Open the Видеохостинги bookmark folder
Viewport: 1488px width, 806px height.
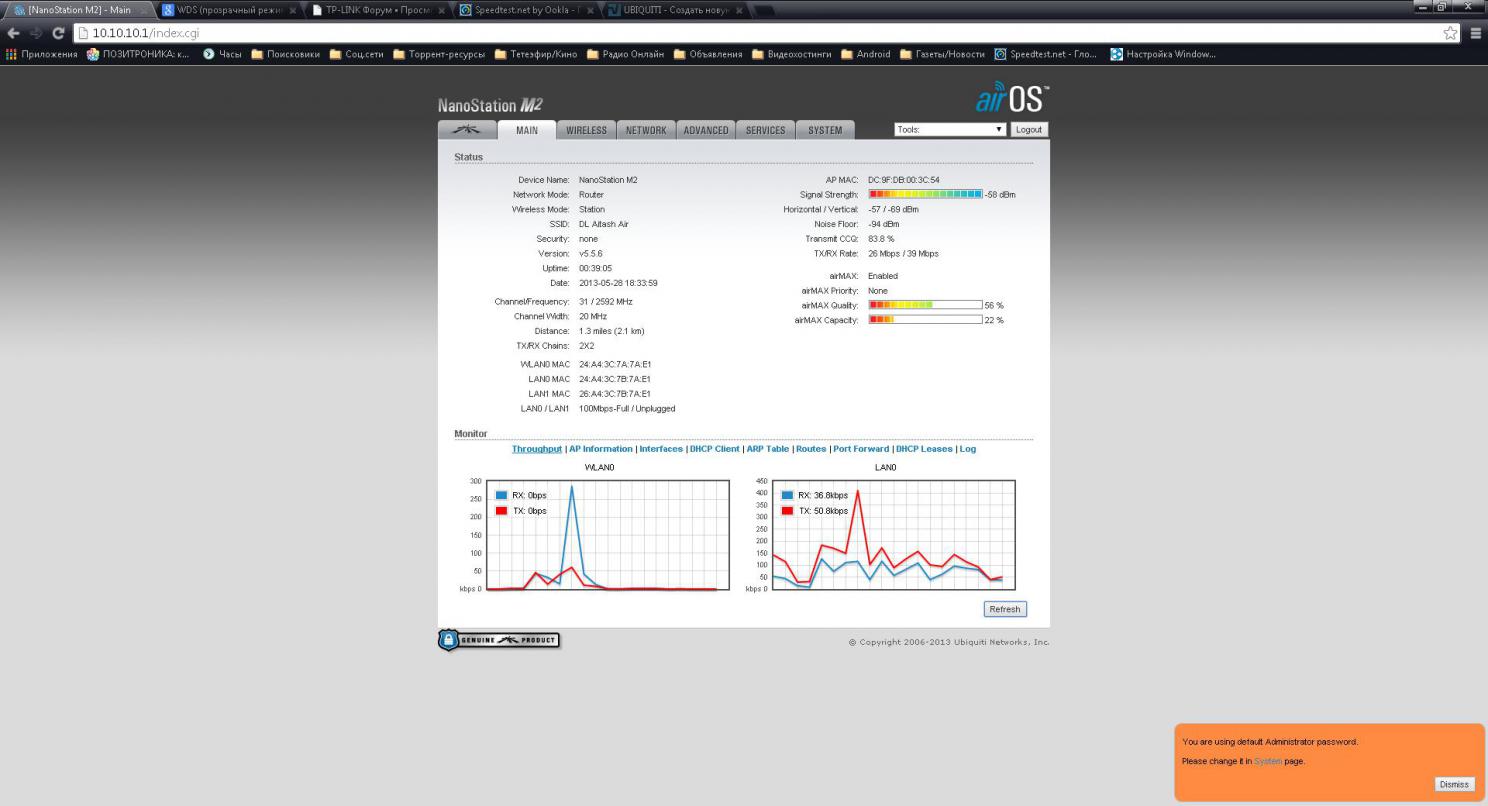coord(792,54)
